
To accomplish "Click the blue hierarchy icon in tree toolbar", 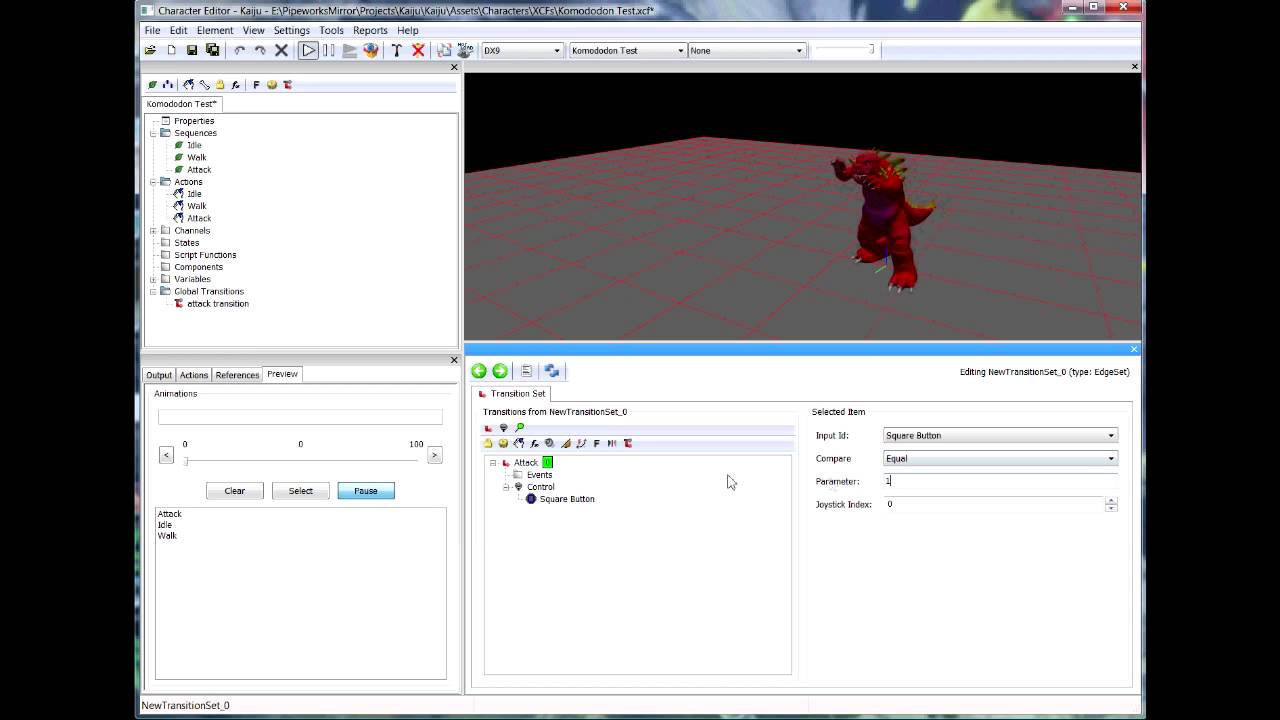I will [x=168, y=85].
